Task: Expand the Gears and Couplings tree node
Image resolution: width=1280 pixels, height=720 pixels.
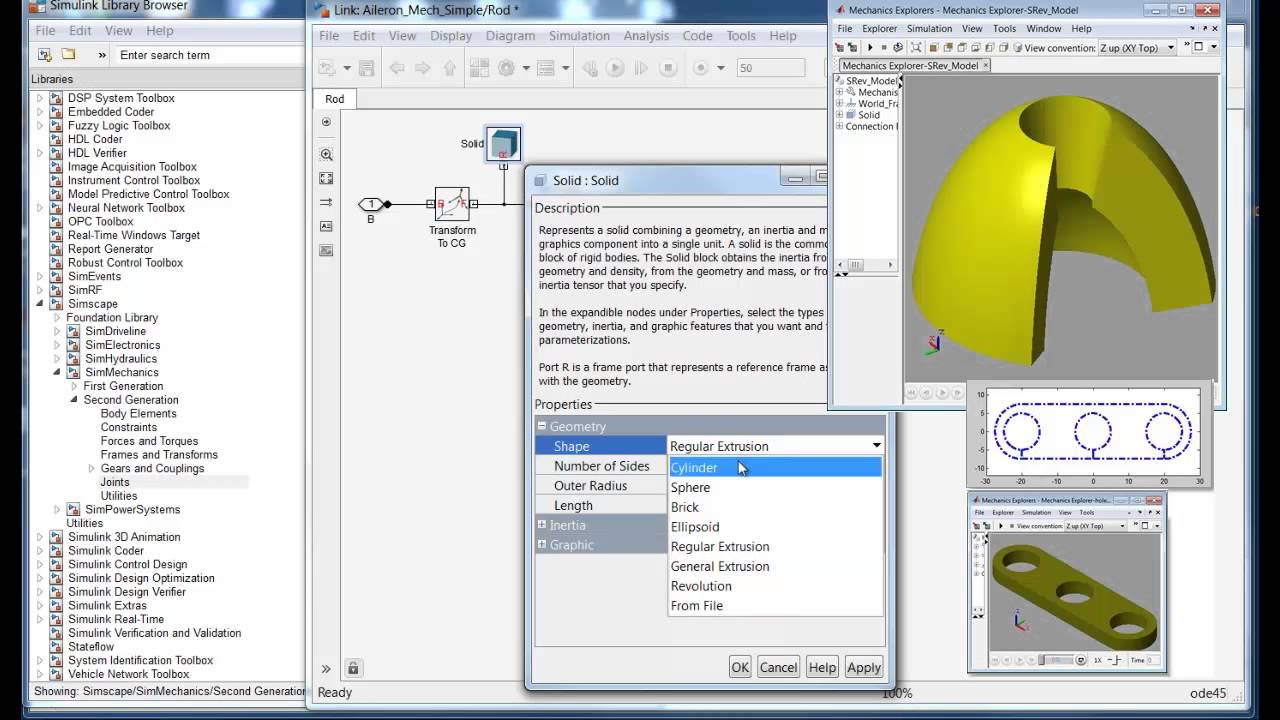Action: pos(92,468)
